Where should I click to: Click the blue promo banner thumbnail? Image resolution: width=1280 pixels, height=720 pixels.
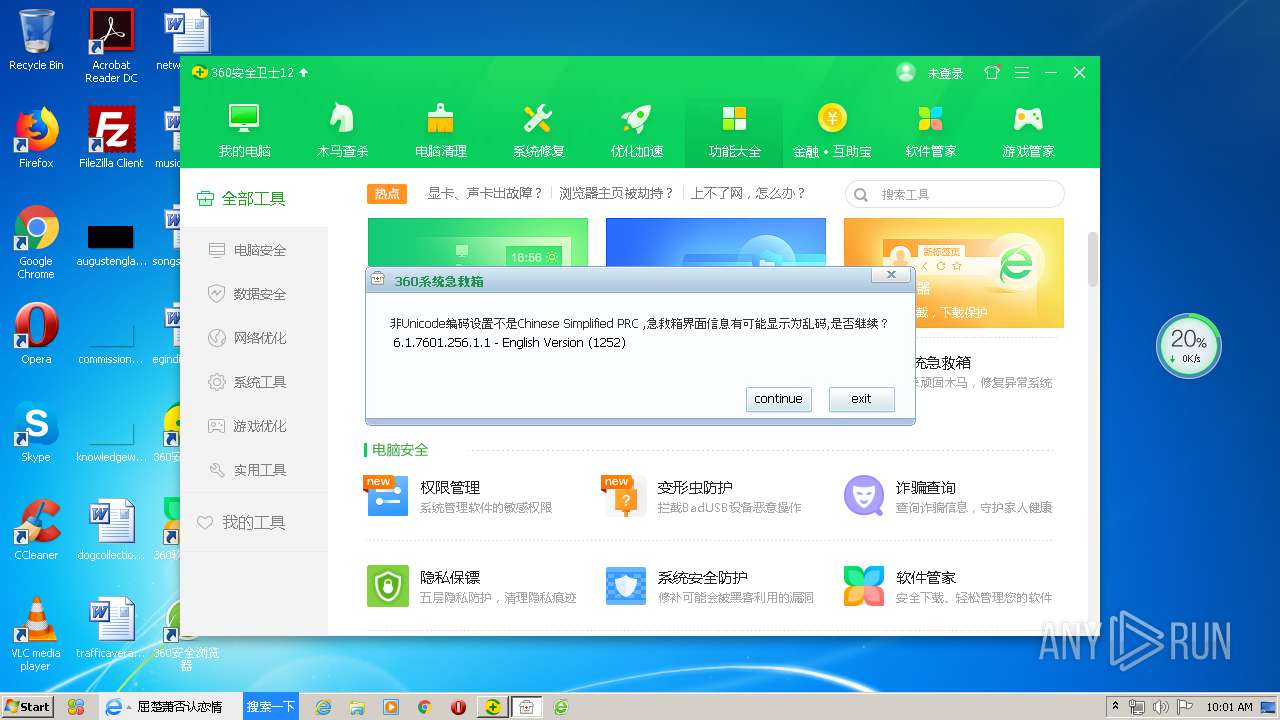pyautogui.click(x=716, y=242)
